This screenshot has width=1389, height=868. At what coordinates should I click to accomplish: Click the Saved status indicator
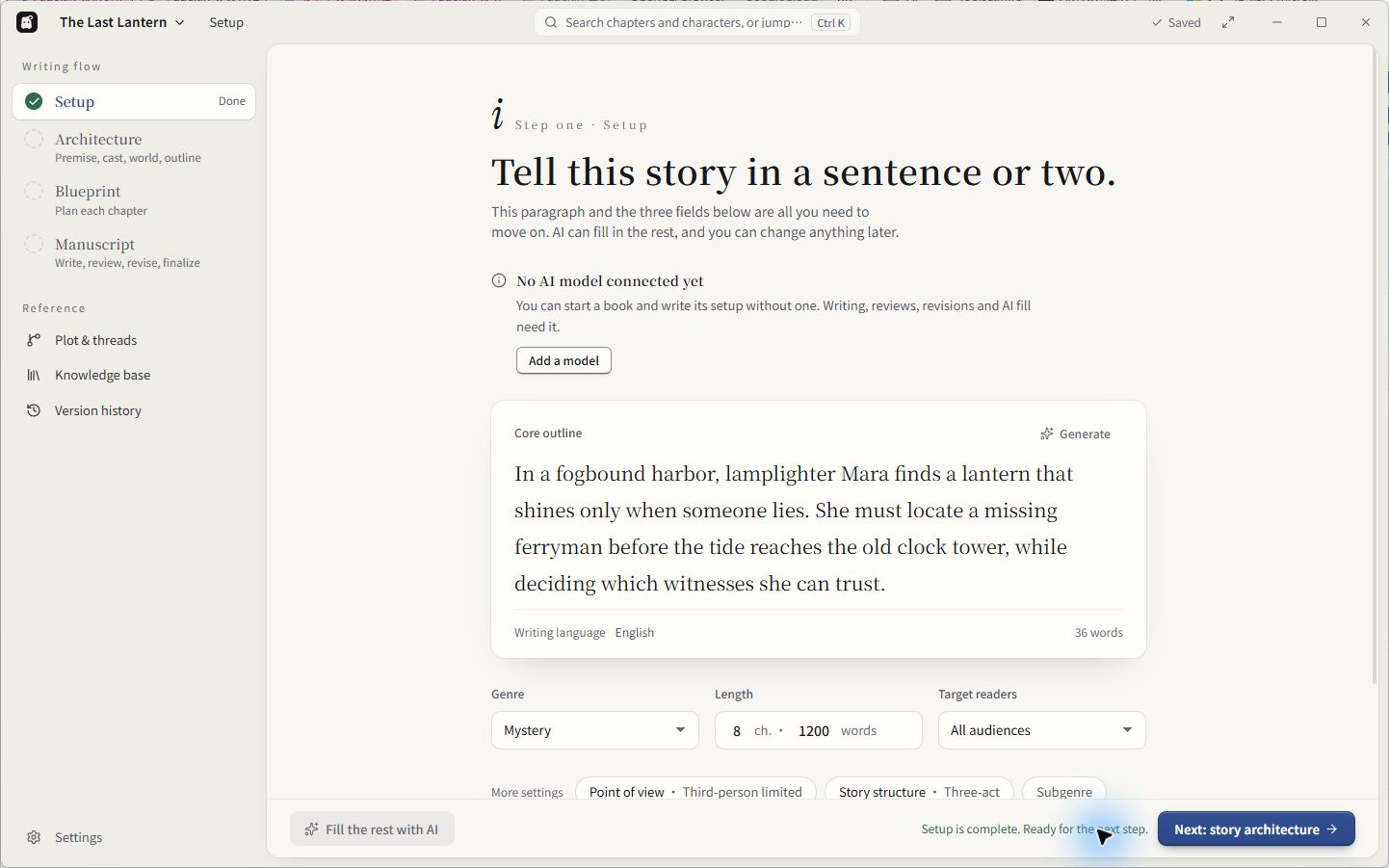tap(1176, 22)
